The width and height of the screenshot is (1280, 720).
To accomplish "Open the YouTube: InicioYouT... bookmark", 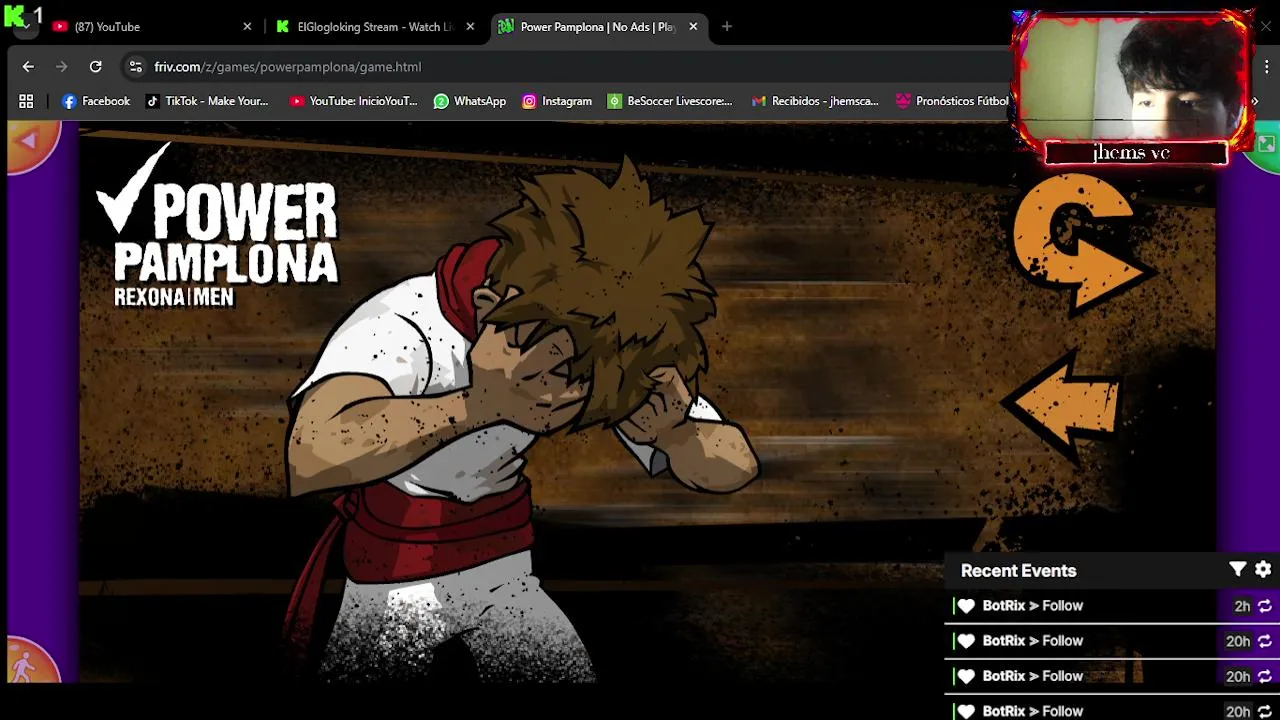I will click(353, 101).
